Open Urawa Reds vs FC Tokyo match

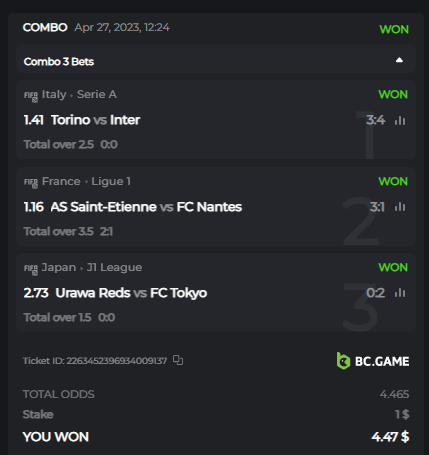click(131, 293)
